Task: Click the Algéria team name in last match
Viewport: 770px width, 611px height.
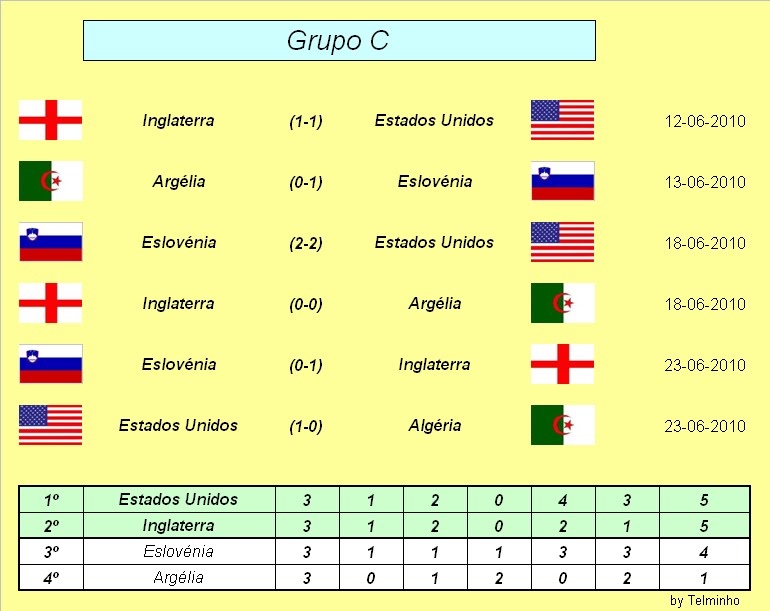Action: 435,425
